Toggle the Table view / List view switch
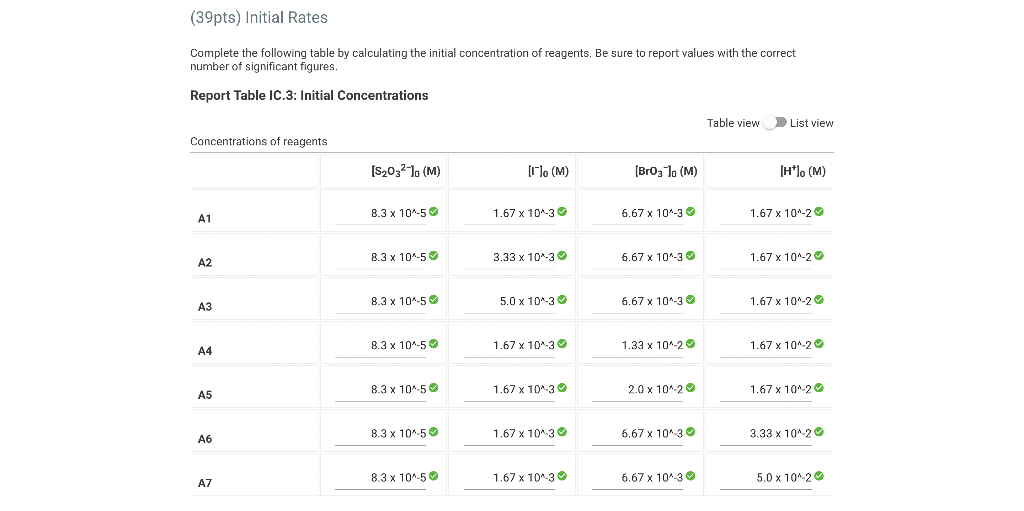1024x511 pixels. 775,123
